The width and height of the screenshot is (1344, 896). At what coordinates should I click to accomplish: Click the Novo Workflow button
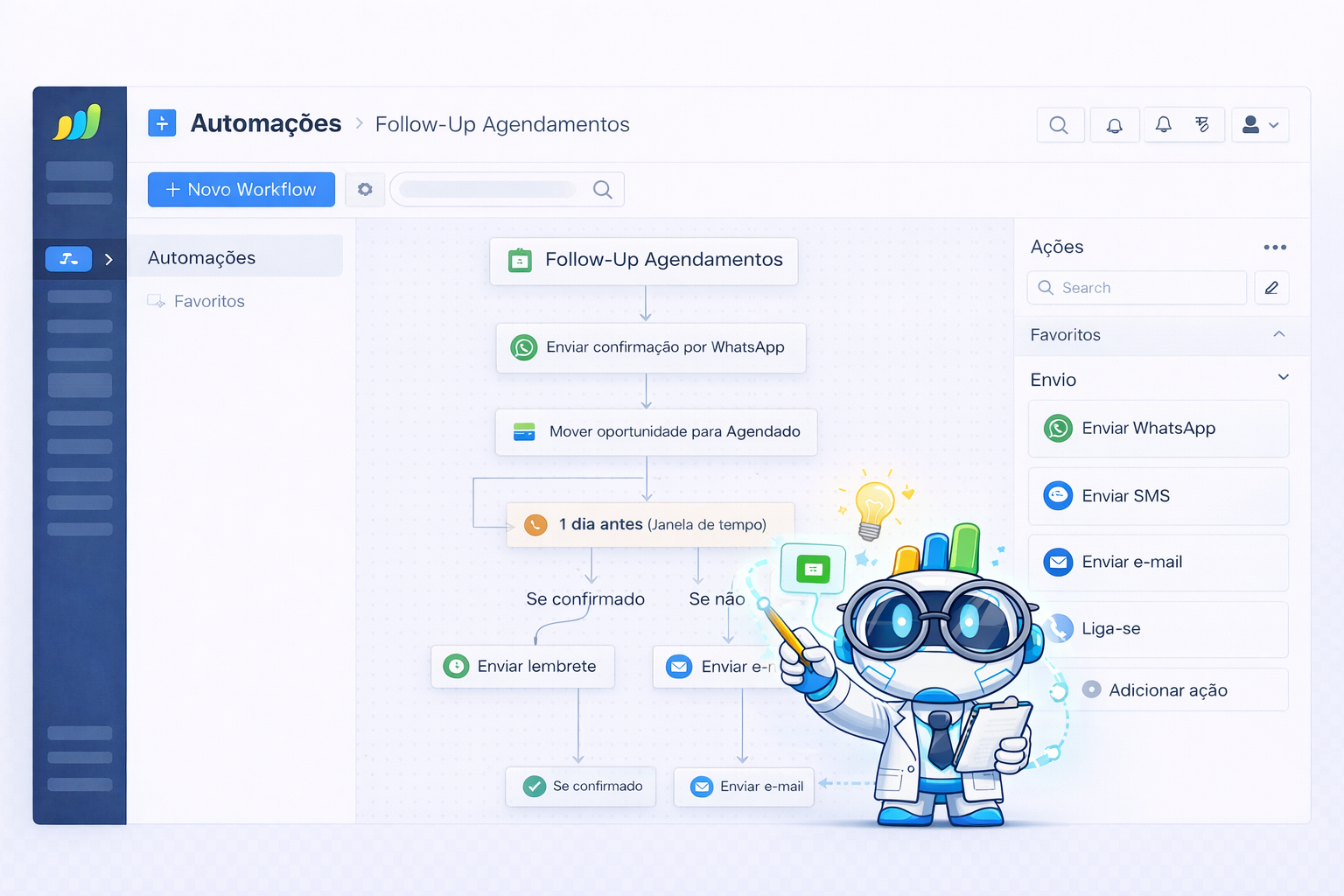pyautogui.click(x=241, y=189)
